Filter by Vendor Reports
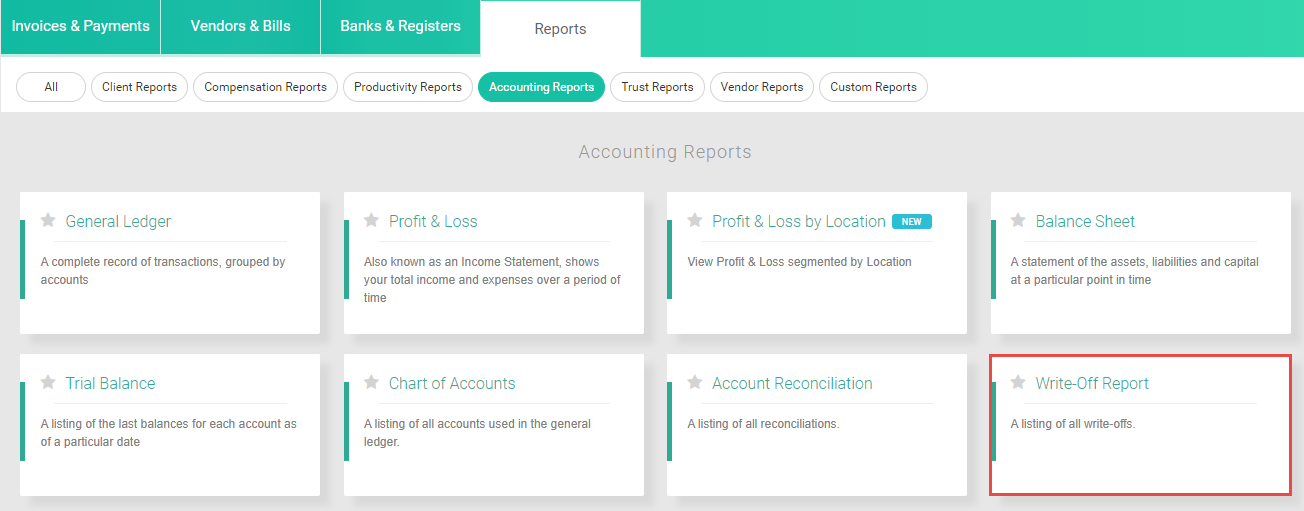This screenshot has height=511, width=1304. [x=762, y=87]
